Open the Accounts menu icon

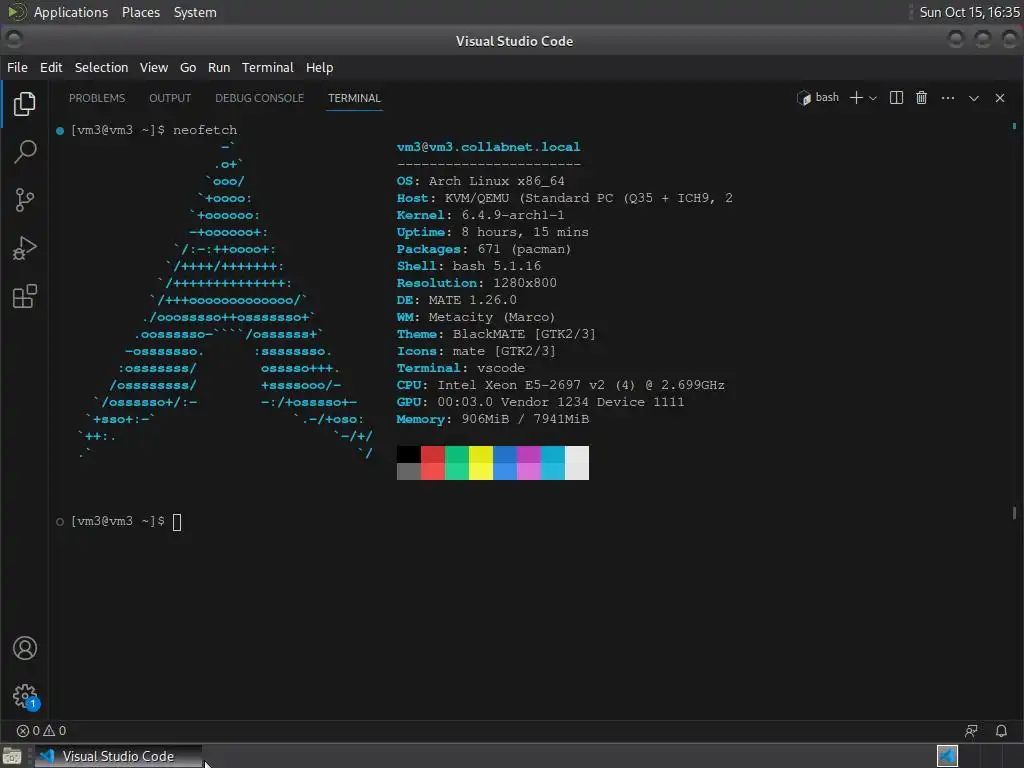(25, 648)
